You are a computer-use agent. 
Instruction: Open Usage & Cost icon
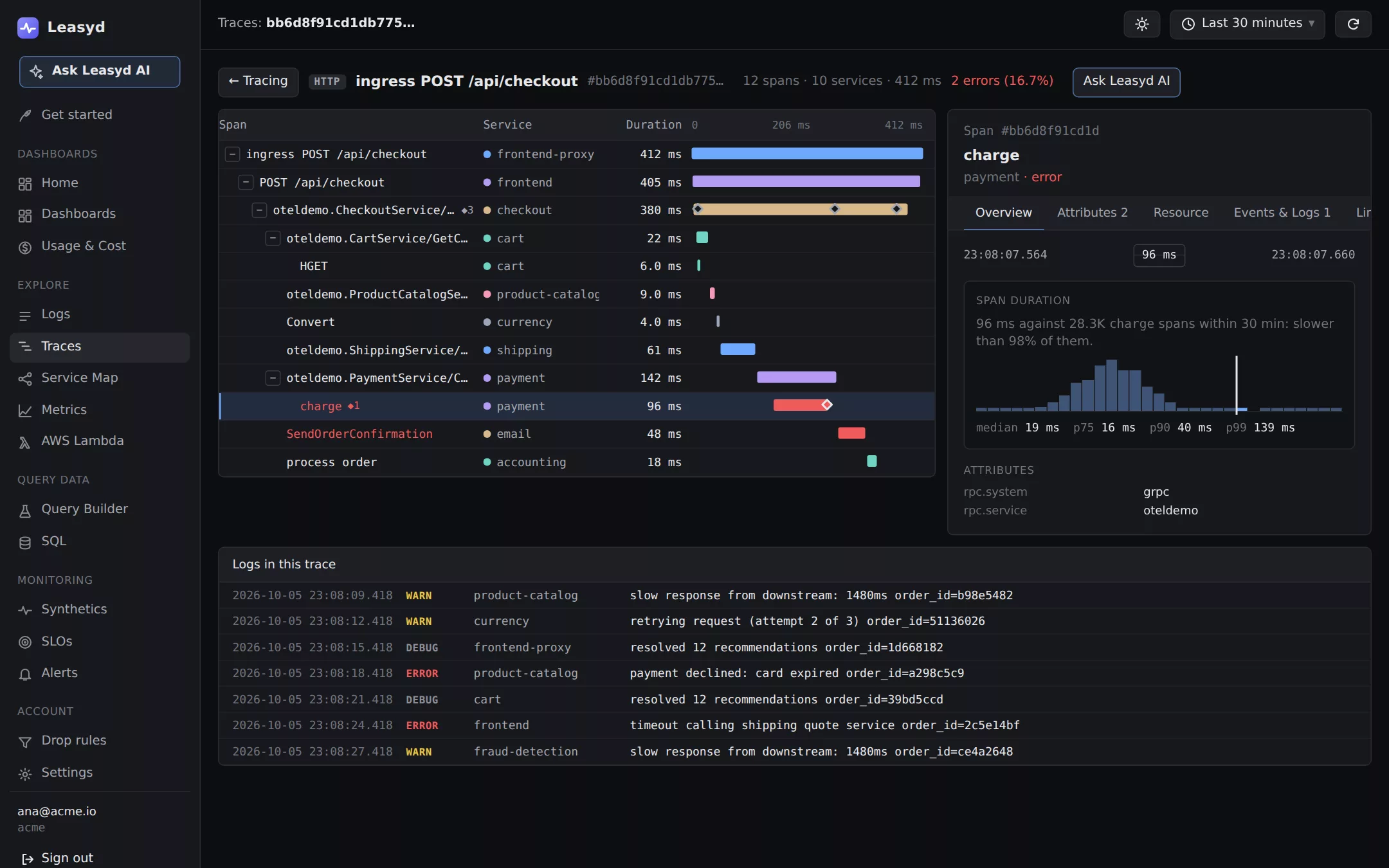(25, 247)
